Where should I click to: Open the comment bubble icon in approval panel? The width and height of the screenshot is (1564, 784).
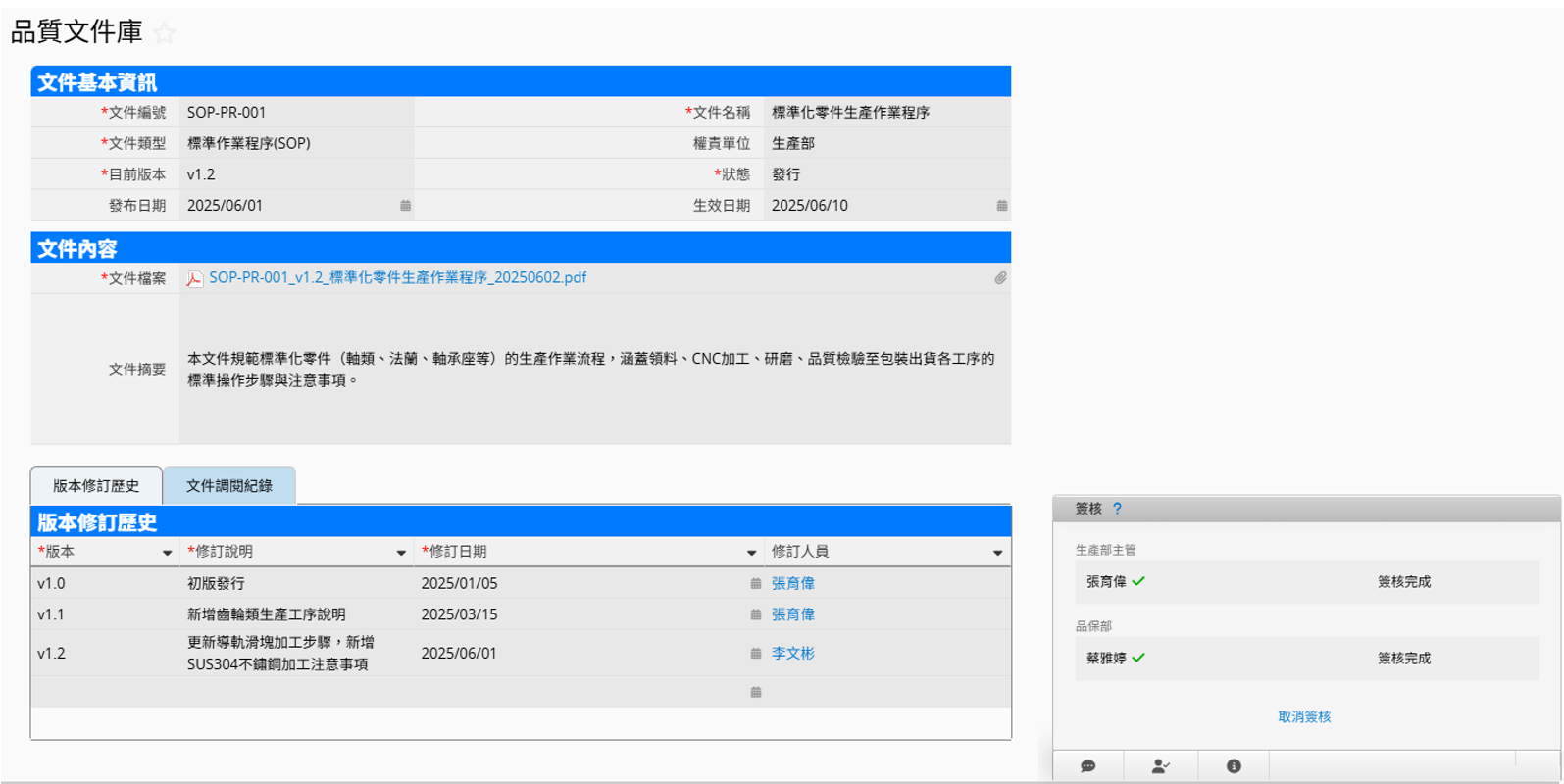[1087, 766]
